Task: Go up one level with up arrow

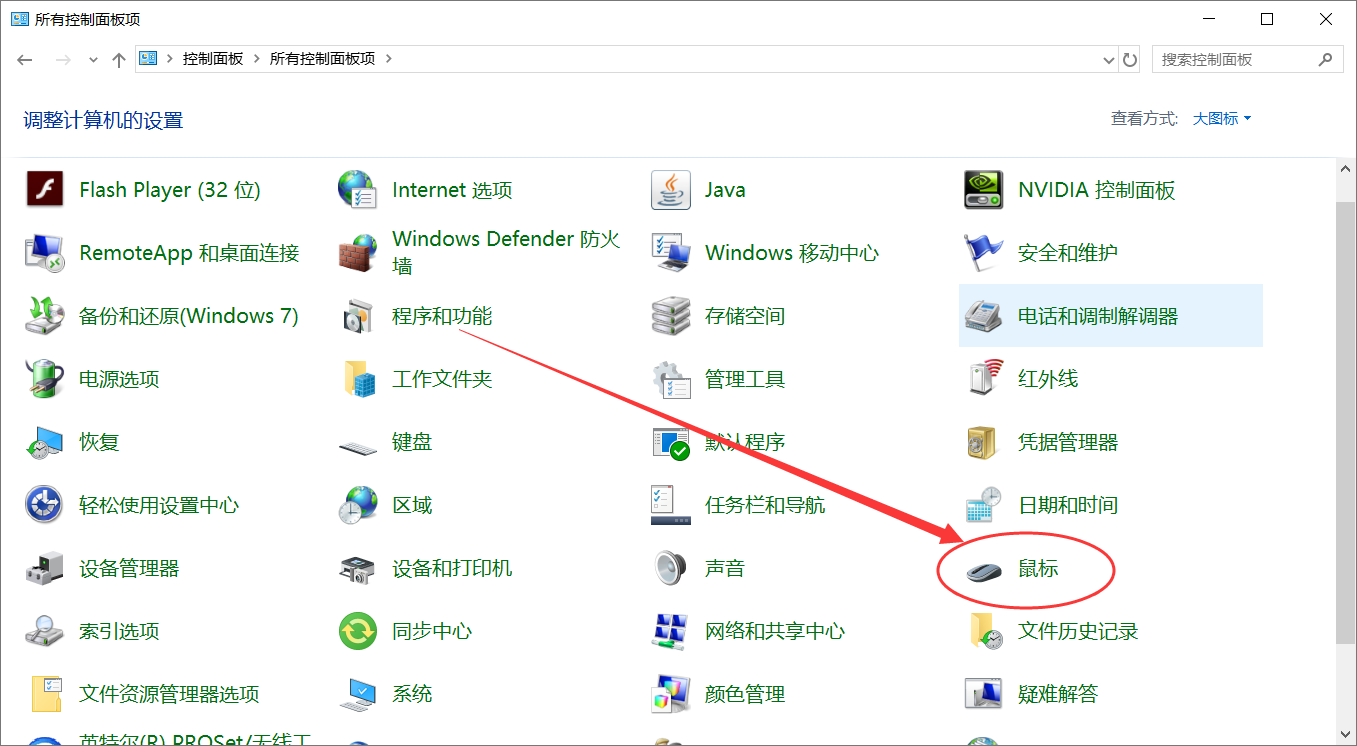Action: (118, 60)
